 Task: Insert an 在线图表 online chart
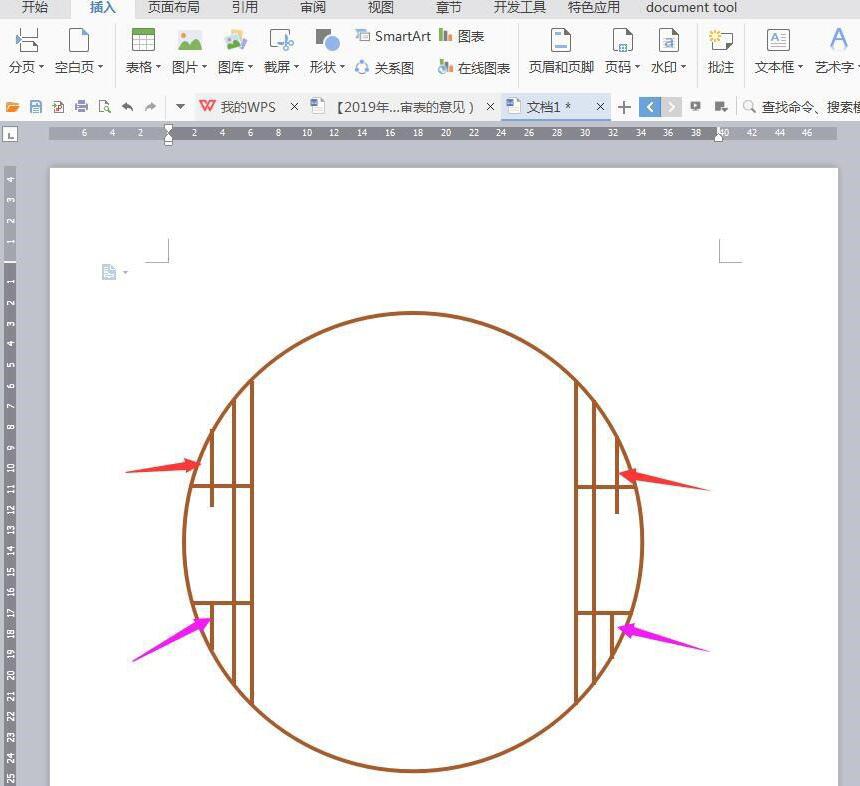pyautogui.click(x=474, y=67)
